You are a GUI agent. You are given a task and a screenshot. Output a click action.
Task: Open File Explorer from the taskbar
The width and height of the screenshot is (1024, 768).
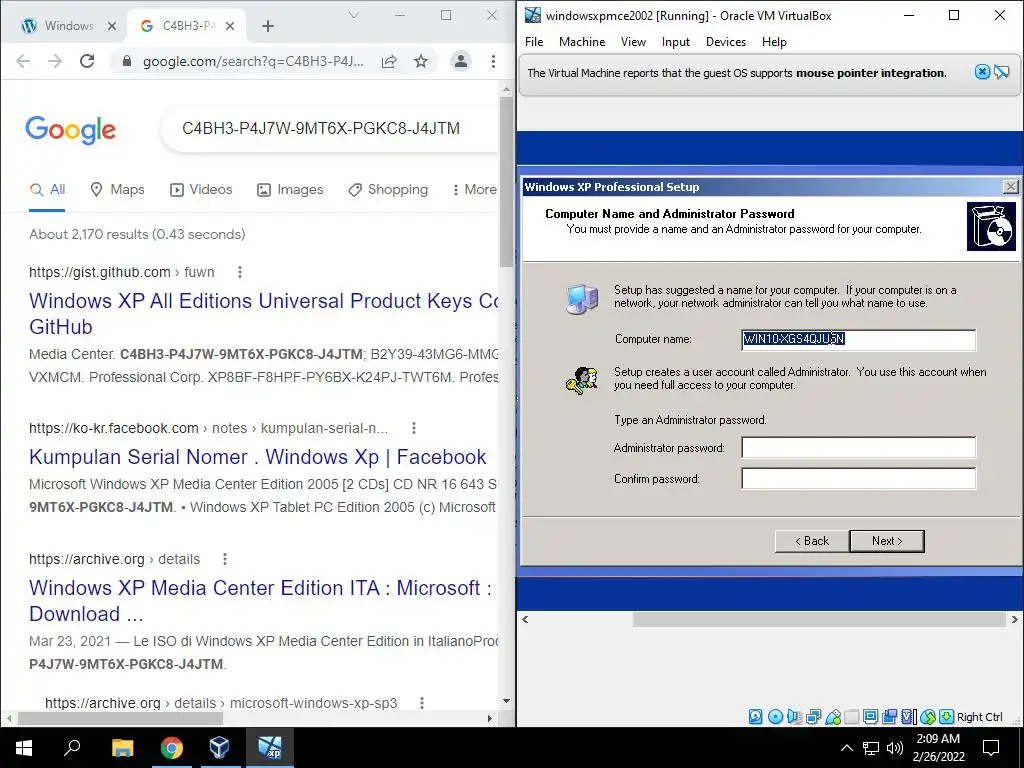[122, 748]
